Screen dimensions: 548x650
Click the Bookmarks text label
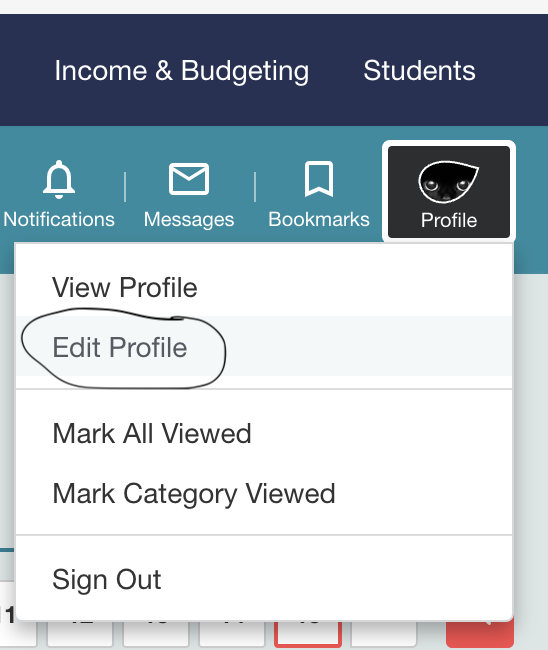[x=319, y=219]
